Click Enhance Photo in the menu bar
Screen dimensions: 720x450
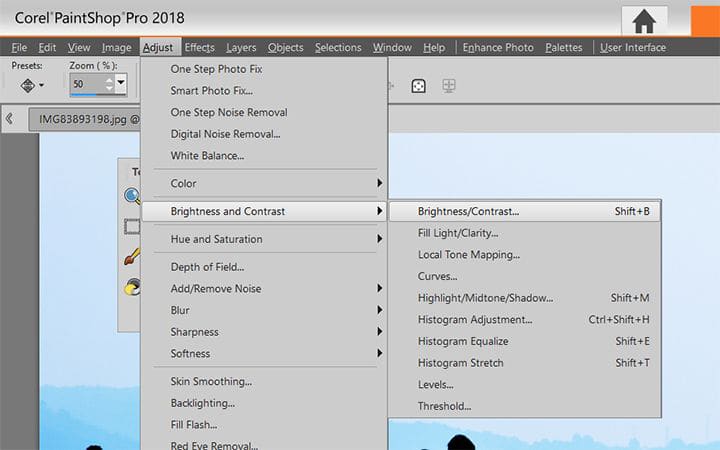pyautogui.click(x=498, y=47)
